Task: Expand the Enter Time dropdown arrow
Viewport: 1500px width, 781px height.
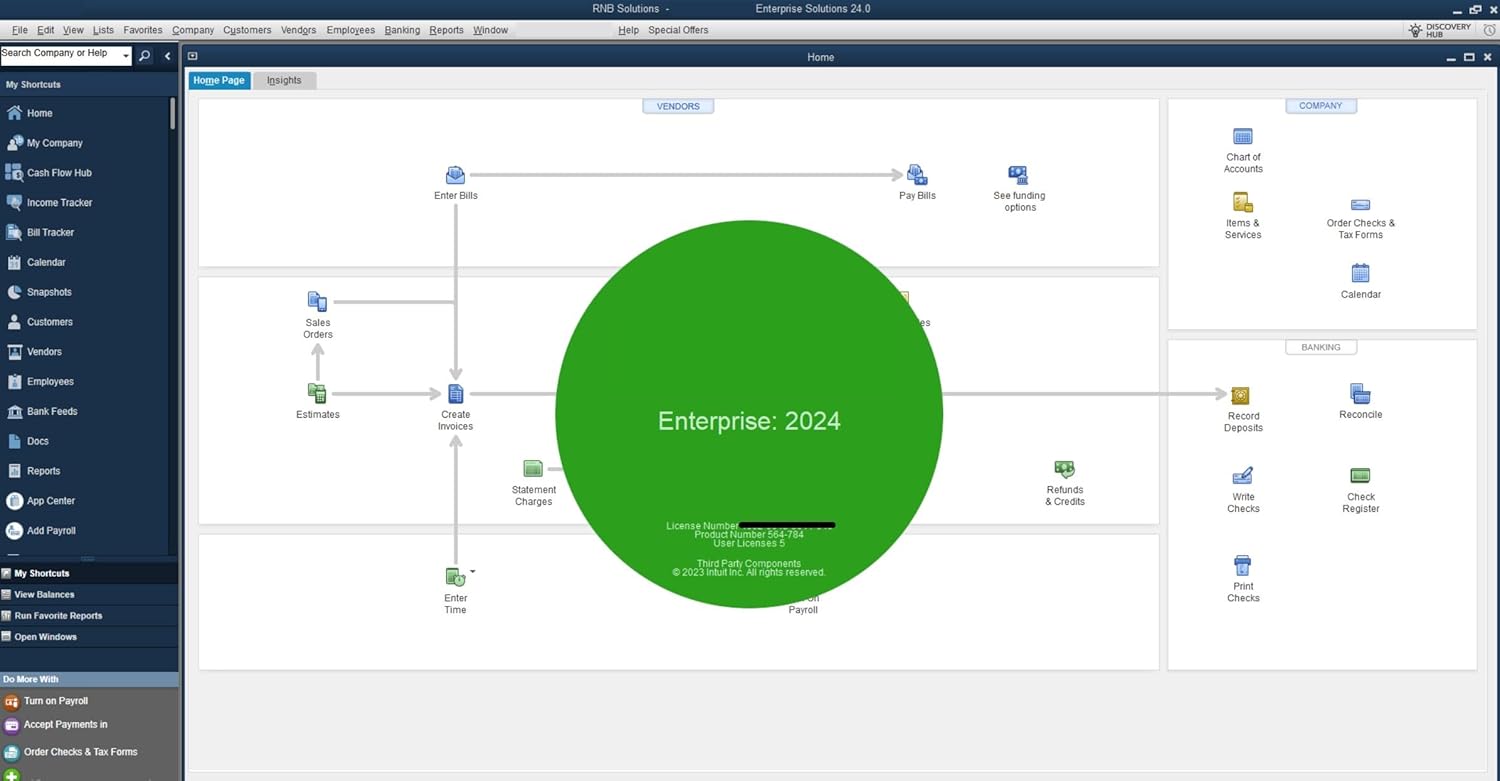Action: pos(473,572)
